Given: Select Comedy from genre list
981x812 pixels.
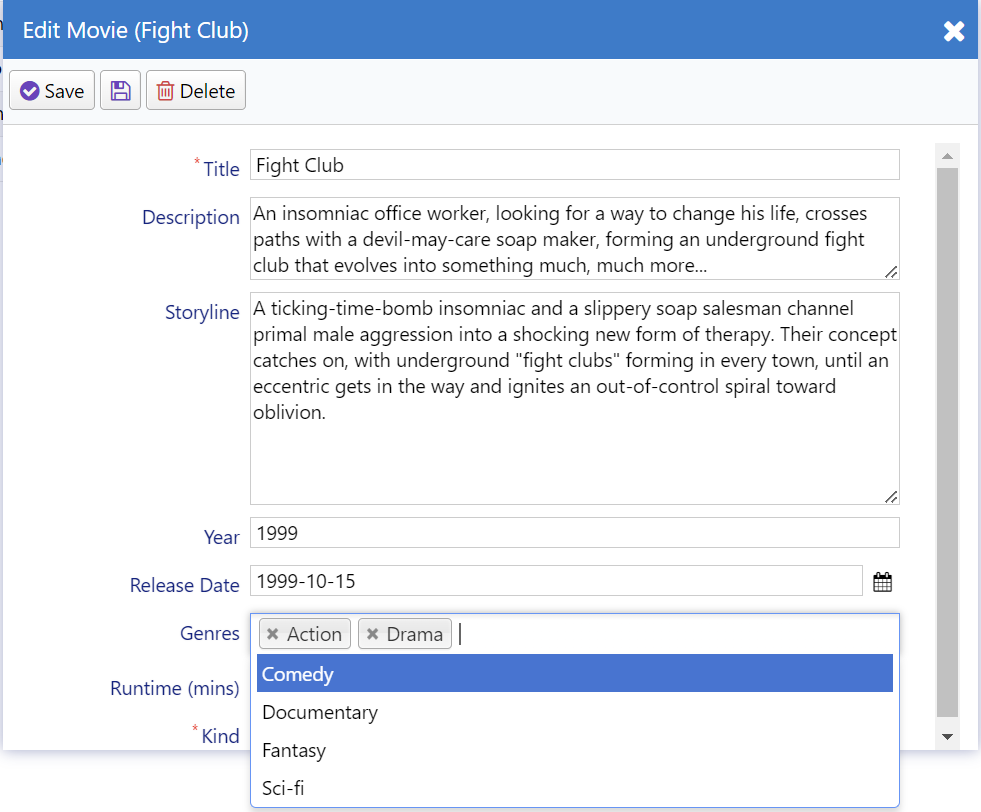Looking at the screenshot, I should [574, 673].
